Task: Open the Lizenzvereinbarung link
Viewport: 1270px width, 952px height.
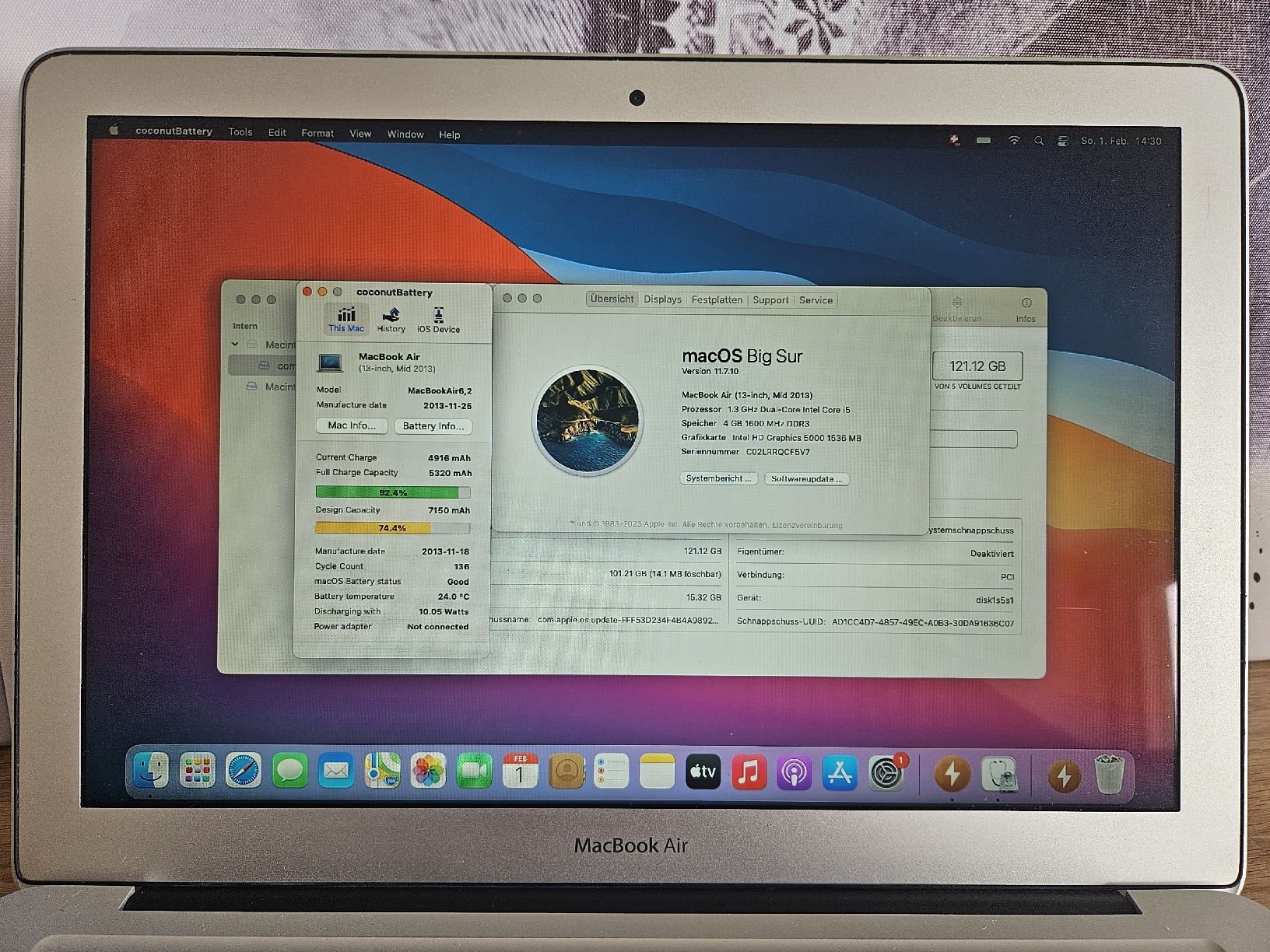Action: [x=807, y=525]
